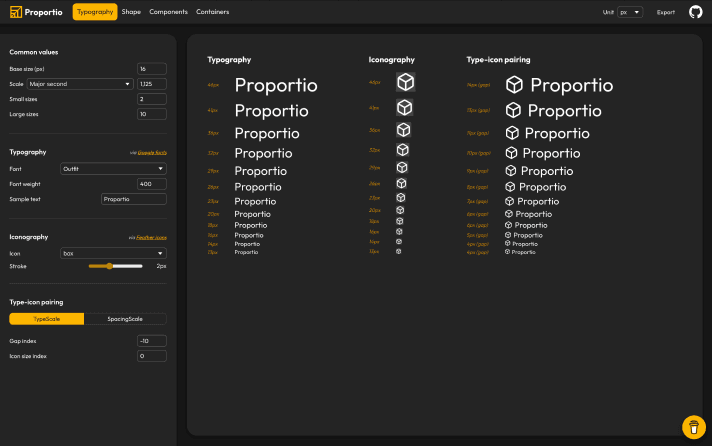Click the Export button
Viewport: 712px width, 446px height.
pyautogui.click(x=666, y=12)
